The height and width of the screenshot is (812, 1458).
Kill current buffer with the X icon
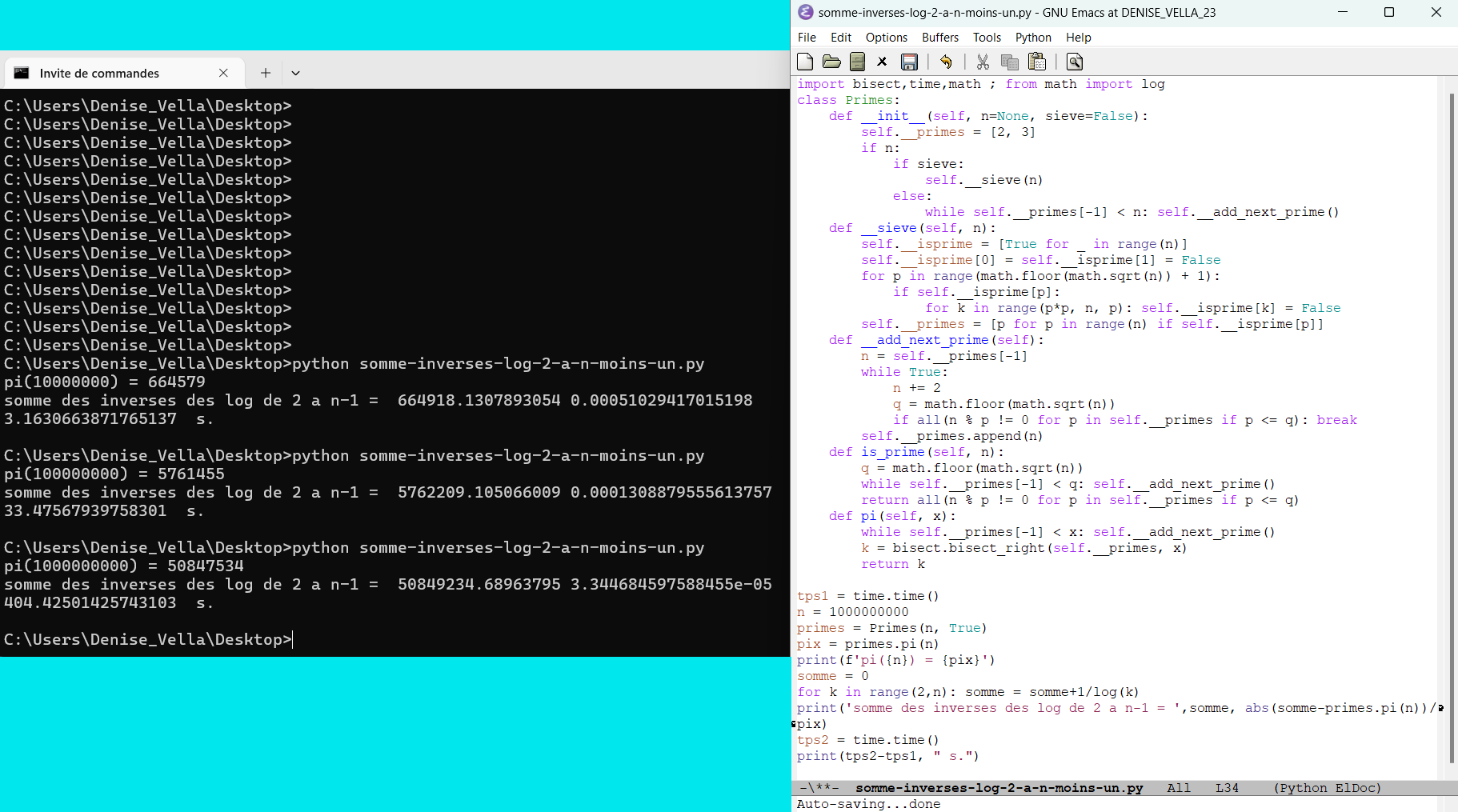[x=882, y=62]
